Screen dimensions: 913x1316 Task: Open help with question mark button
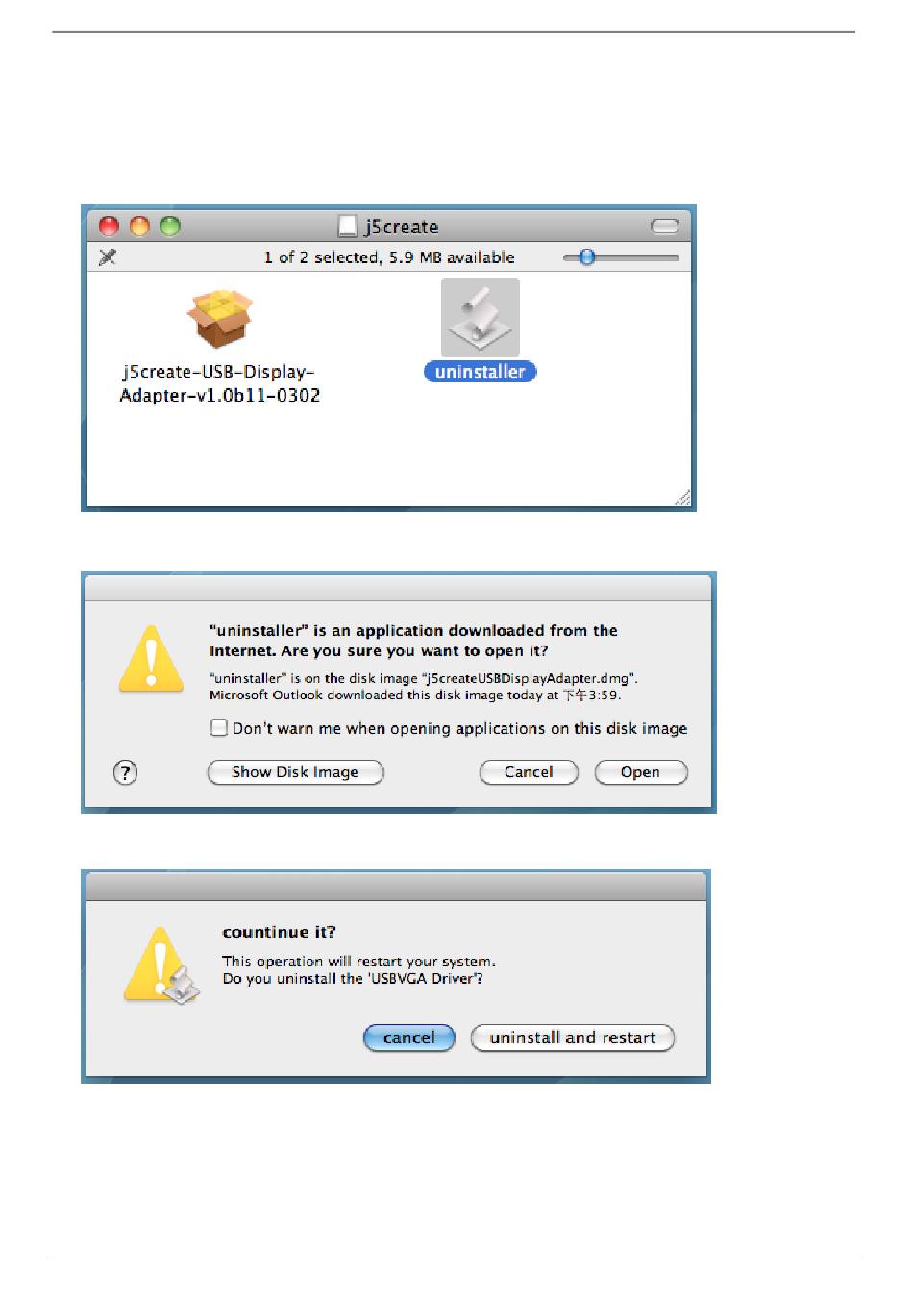click(125, 772)
